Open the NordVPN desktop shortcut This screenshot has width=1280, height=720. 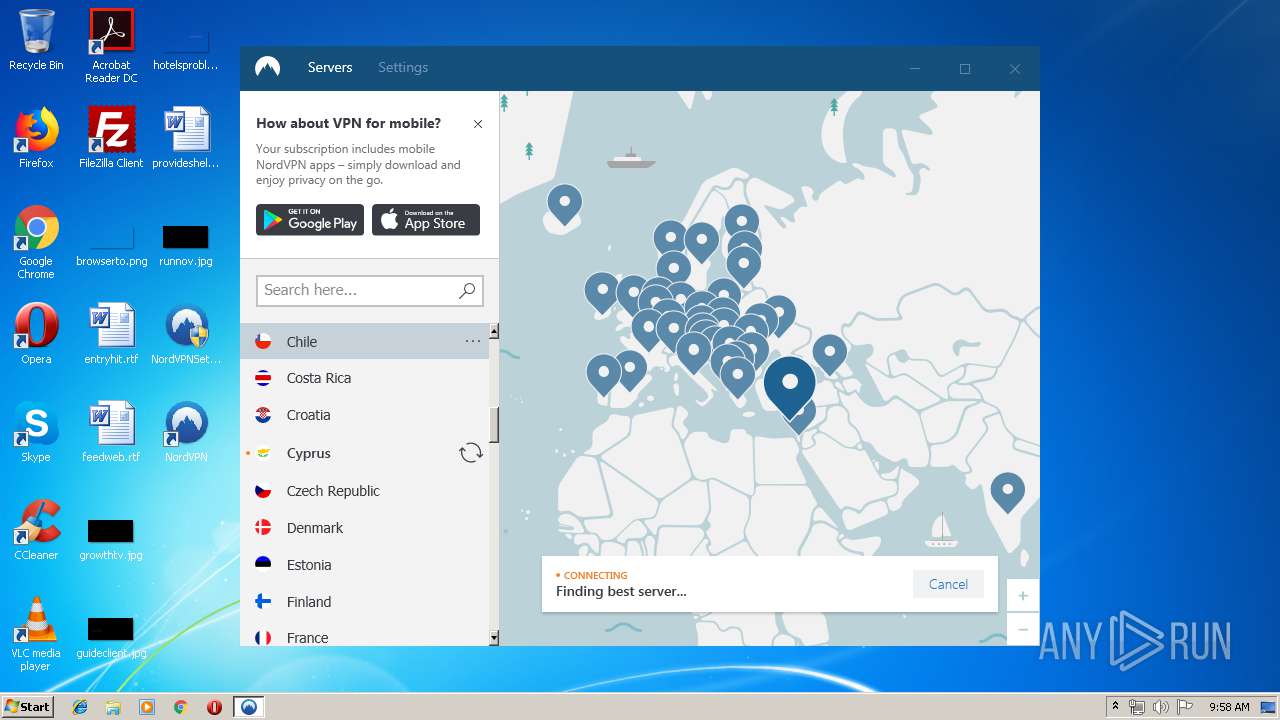click(x=186, y=432)
